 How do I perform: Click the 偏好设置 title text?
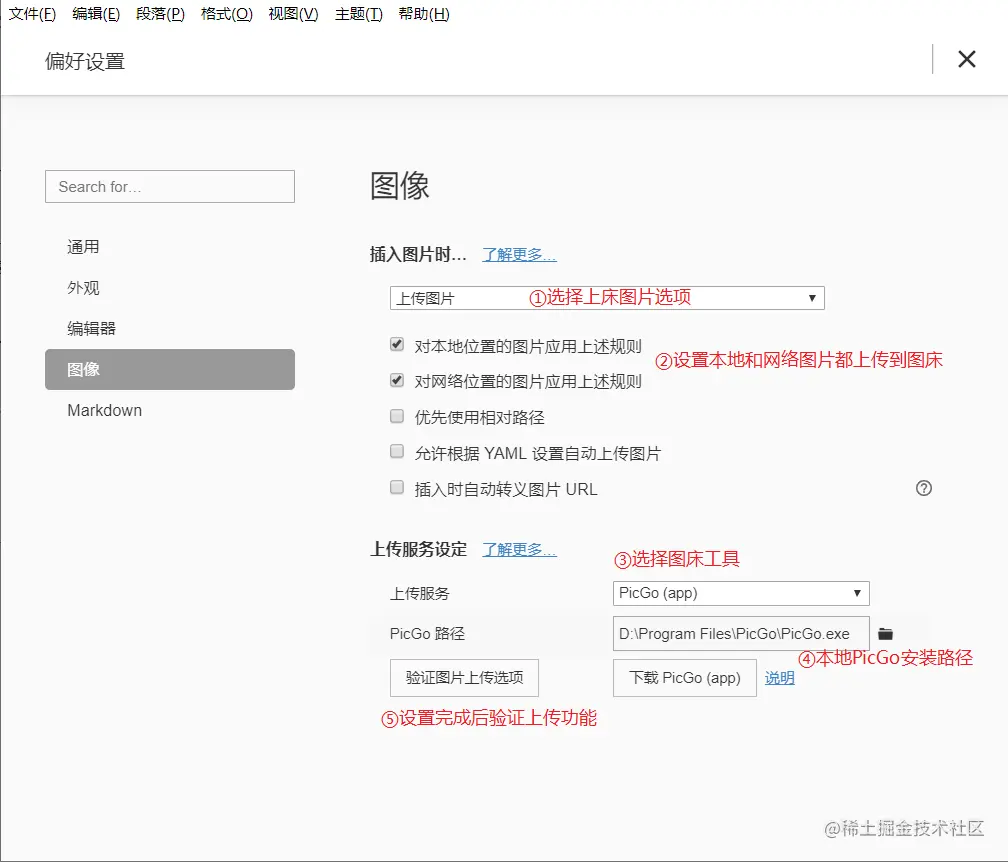(85, 62)
